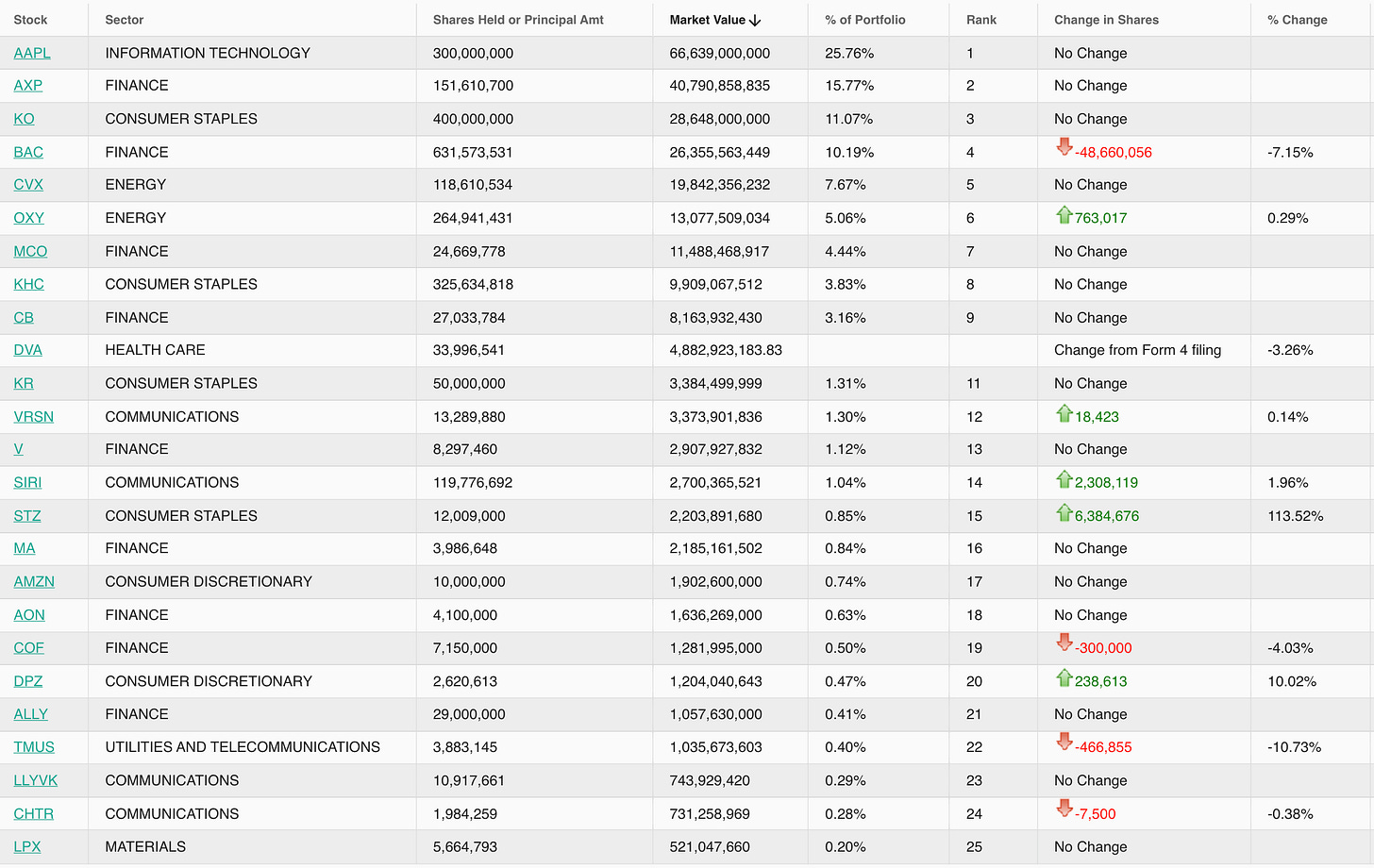This screenshot has height=868, width=1374.
Task: Open the V stock link
Action: click(x=19, y=450)
